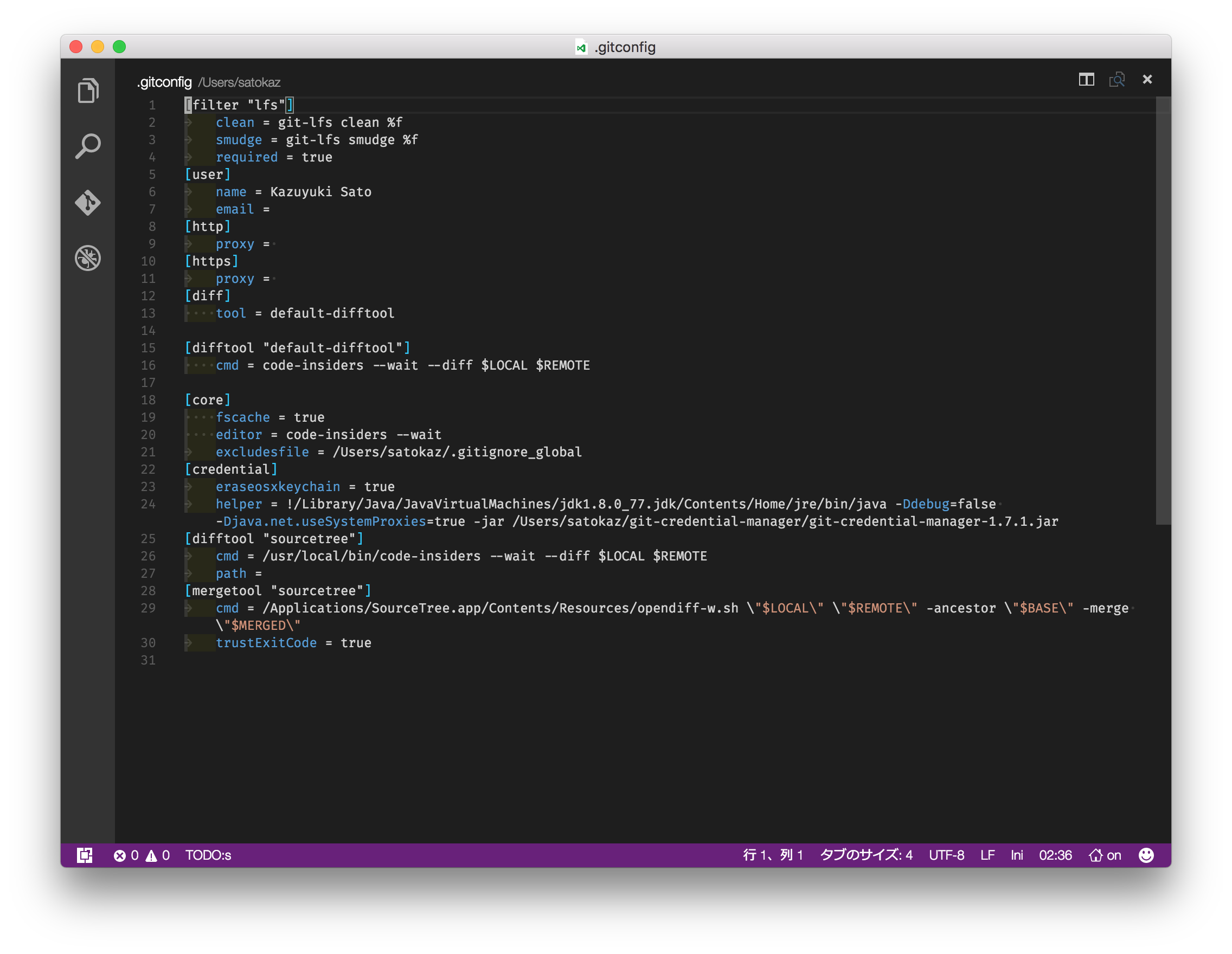
Task: Click the icon at far left of status bar
Action: pyautogui.click(x=85, y=855)
